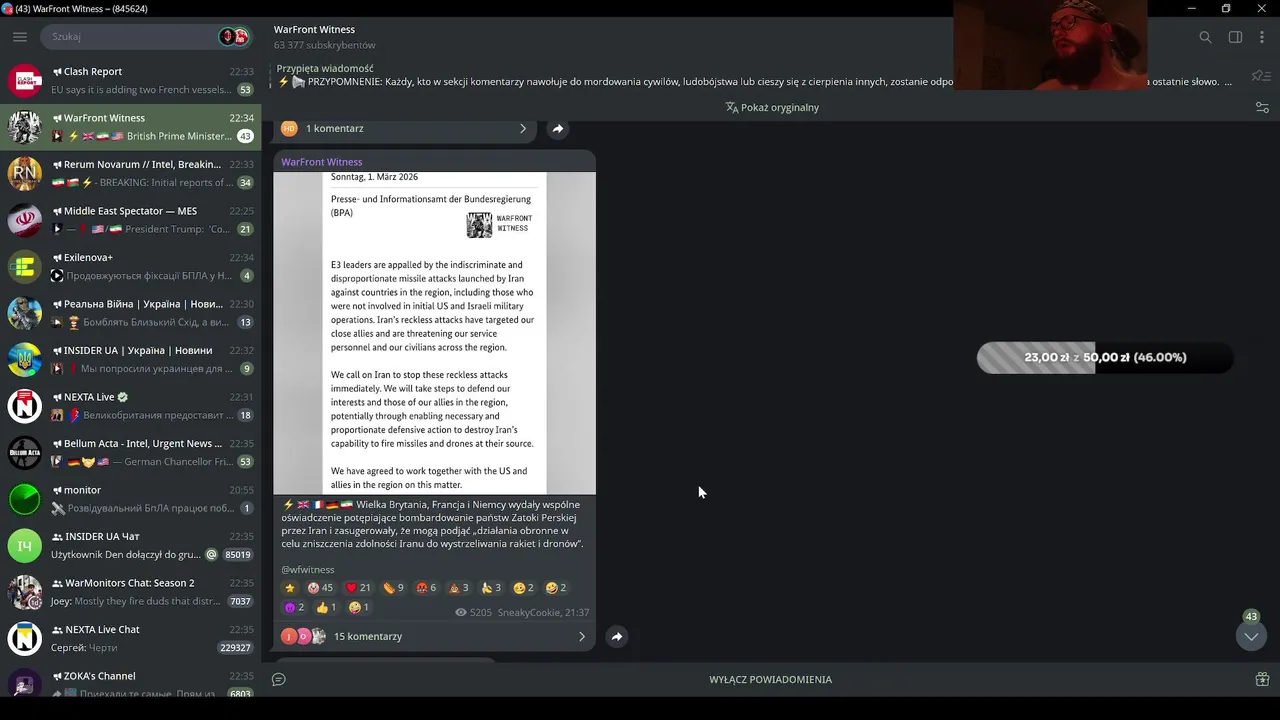Open translation settings icon
Screen dimensions: 1280x720
[x=1262, y=107]
